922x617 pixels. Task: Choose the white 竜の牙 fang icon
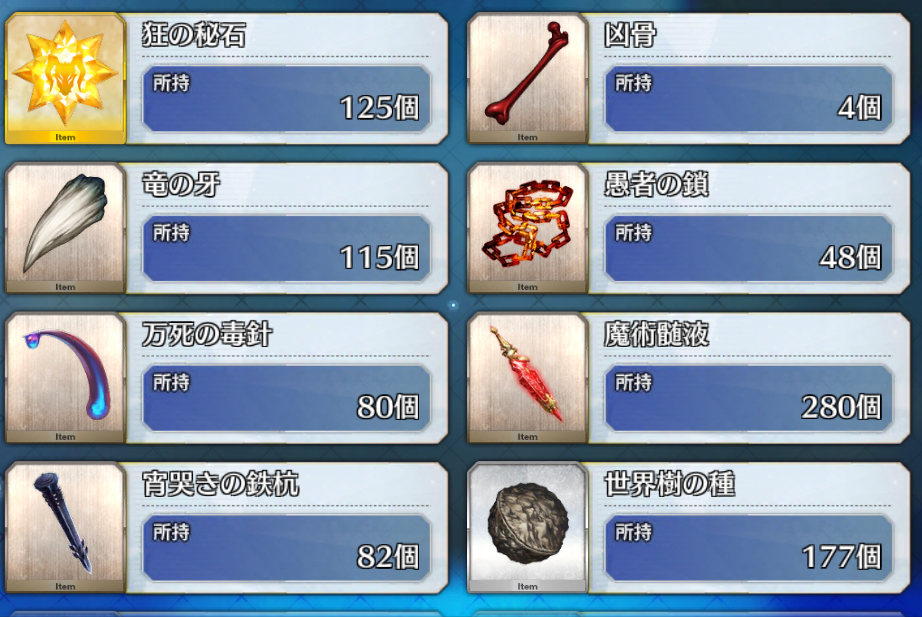[x=65, y=228]
